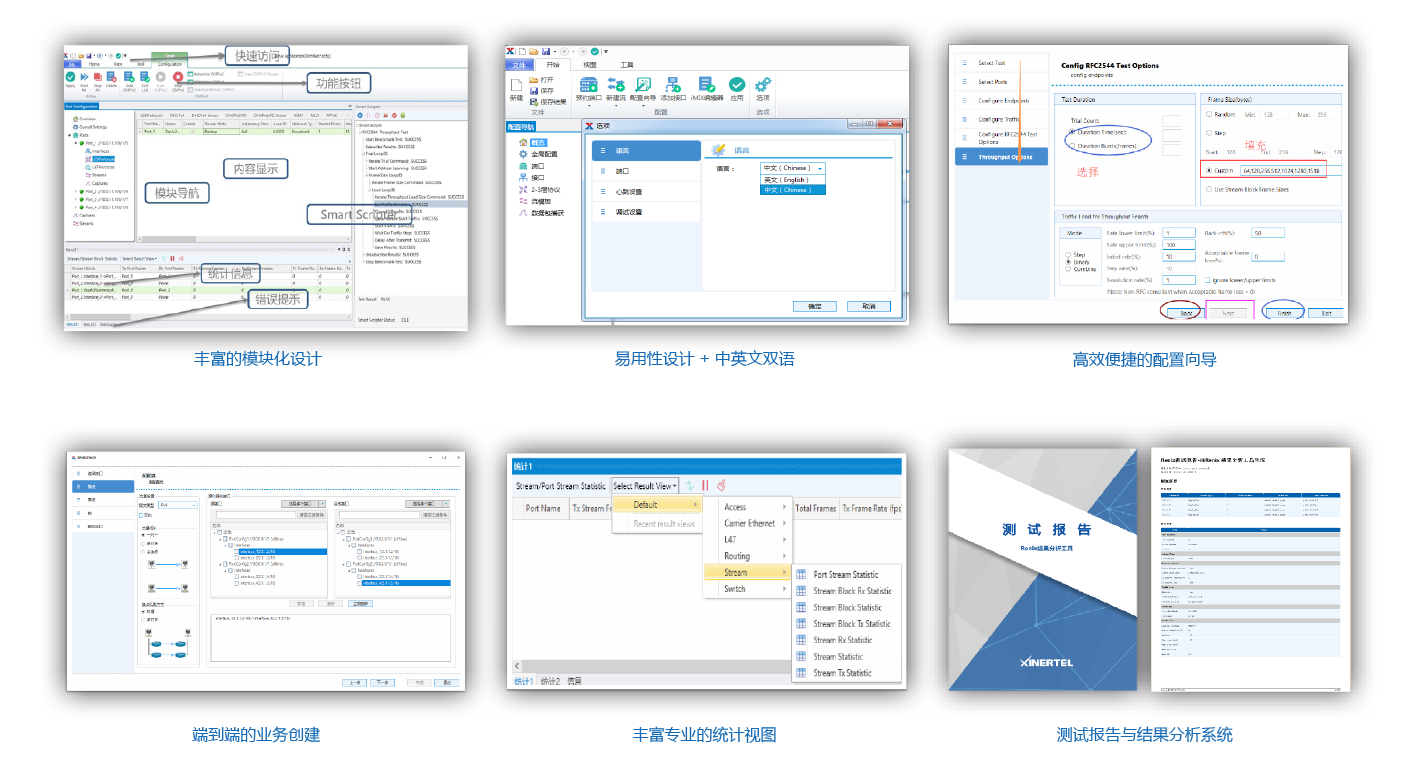The image size is (1423, 776).
Task: Select Use Stream Block Frame Sizes radio
Action: click(x=1208, y=189)
